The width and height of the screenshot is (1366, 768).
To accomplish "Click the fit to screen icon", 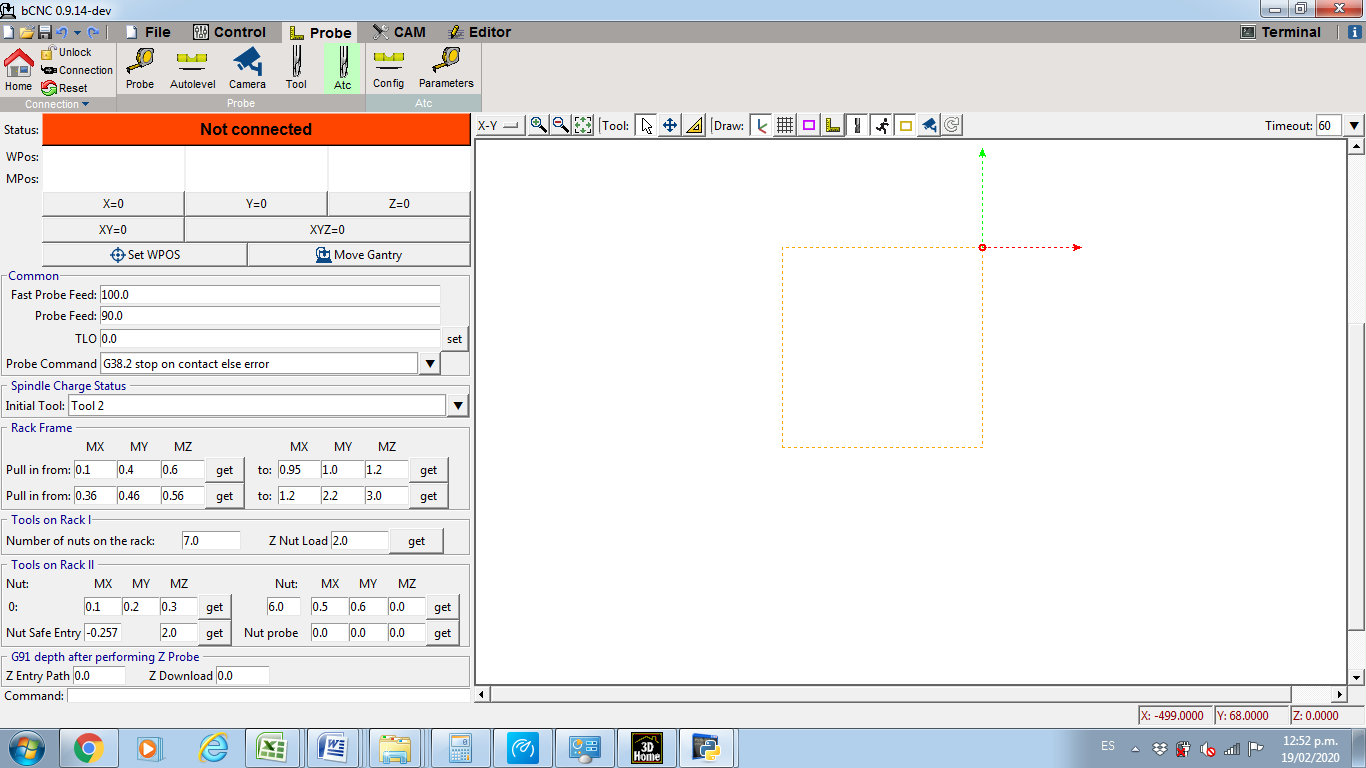I will pos(583,125).
